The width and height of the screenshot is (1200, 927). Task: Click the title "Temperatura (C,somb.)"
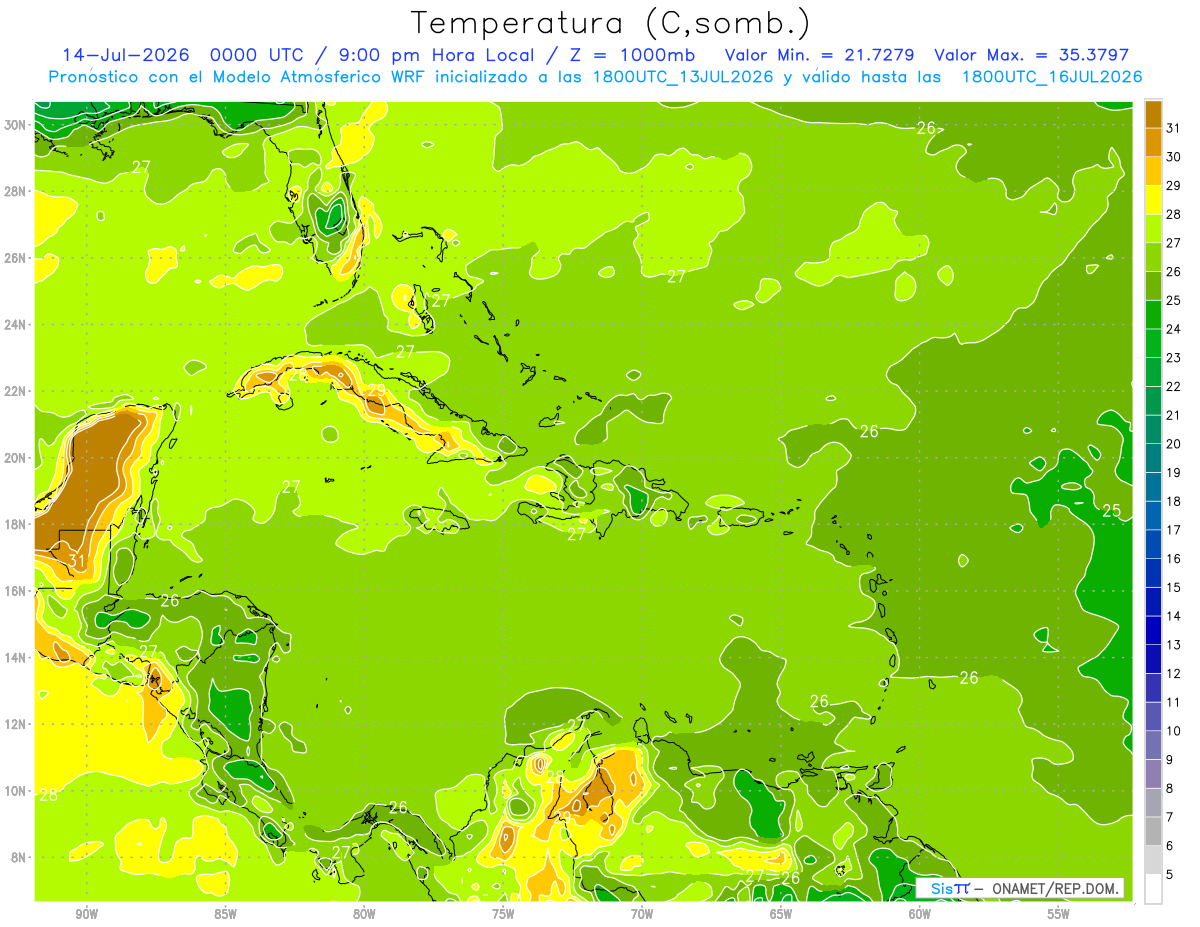click(x=610, y=23)
